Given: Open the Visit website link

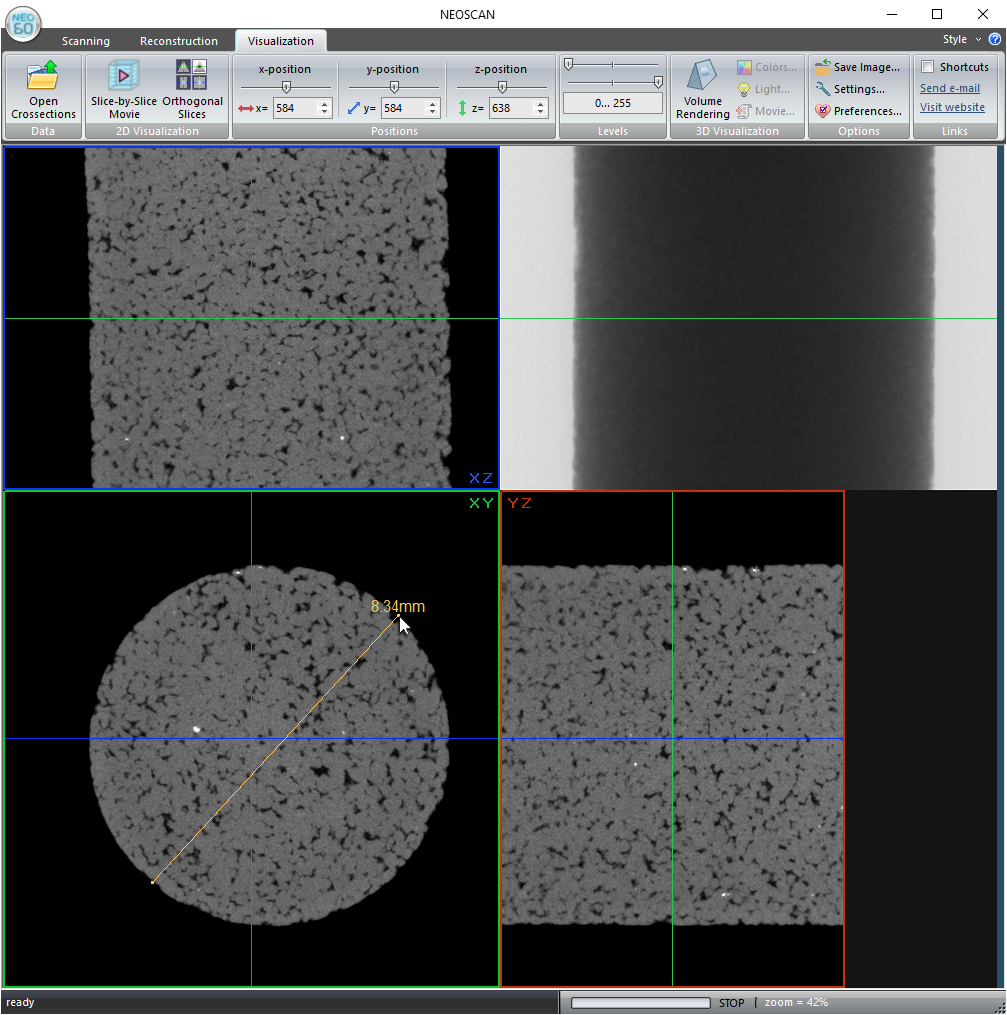Looking at the screenshot, I should [x=951, y=107].
